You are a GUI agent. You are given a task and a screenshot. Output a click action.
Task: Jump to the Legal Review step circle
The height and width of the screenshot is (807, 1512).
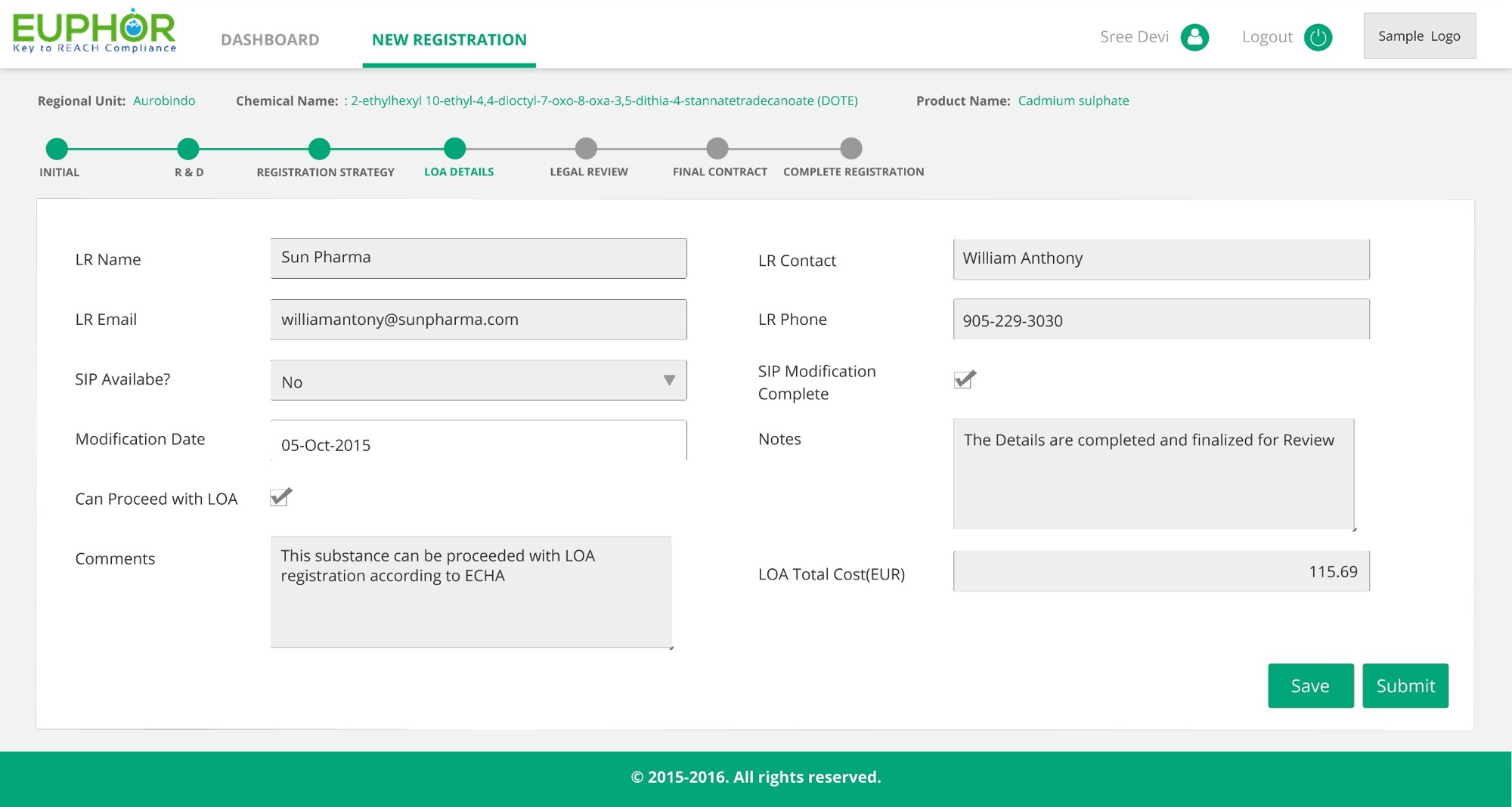[586, 149]
